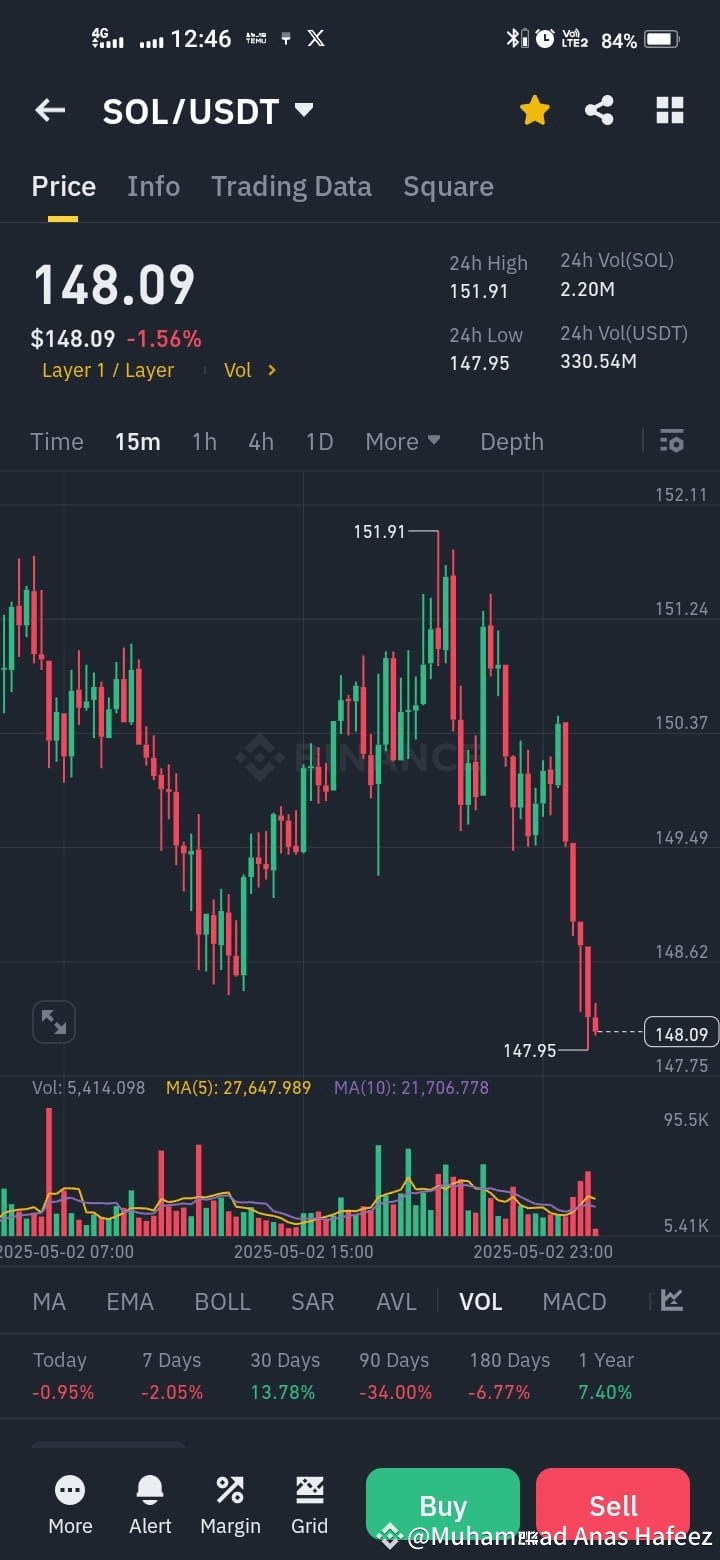Select the MA(5) volume average line label
The height and width of the screenshot is (1560, 720).
coord(238,1087)
